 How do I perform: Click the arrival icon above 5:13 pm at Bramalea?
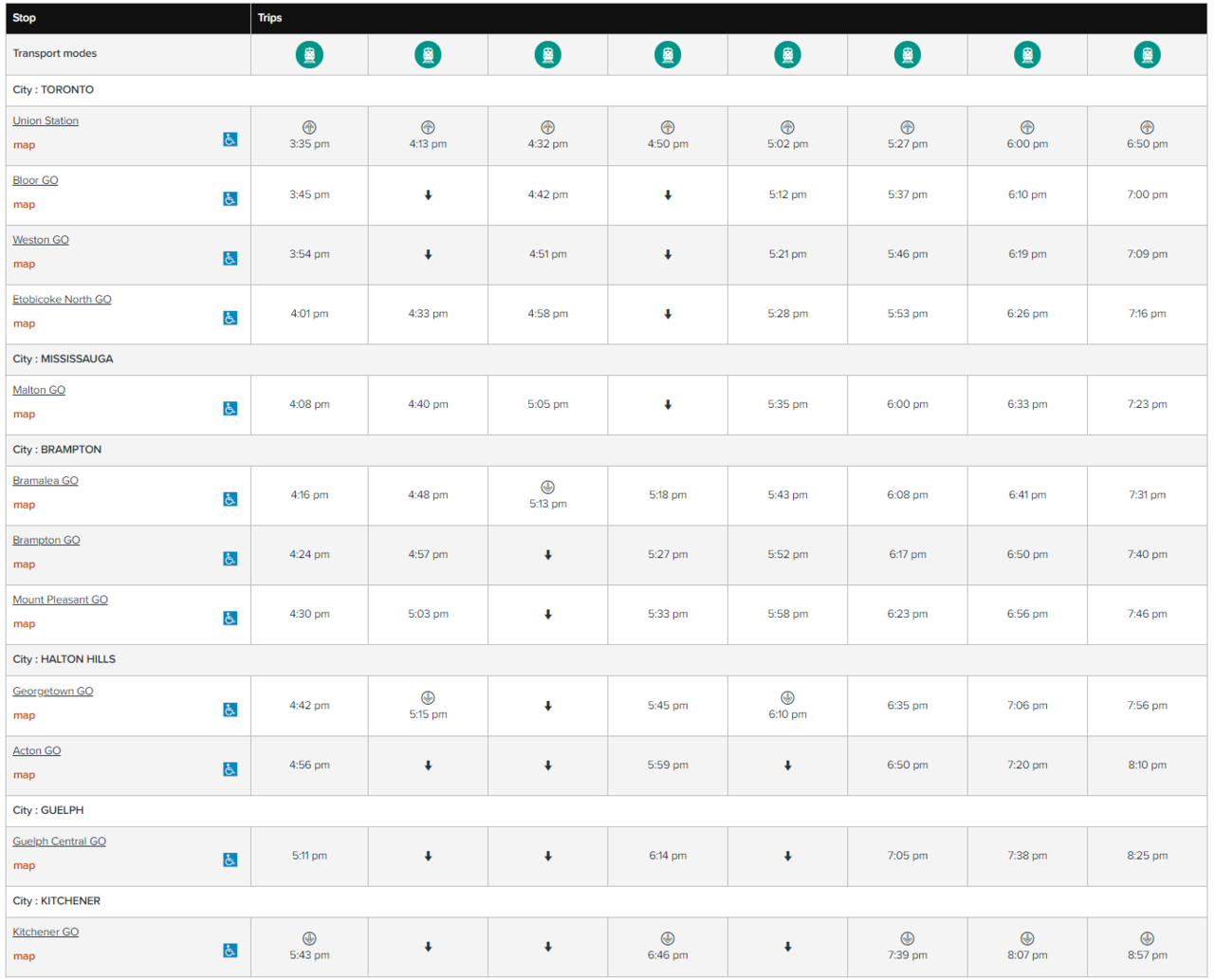(547, 488)
